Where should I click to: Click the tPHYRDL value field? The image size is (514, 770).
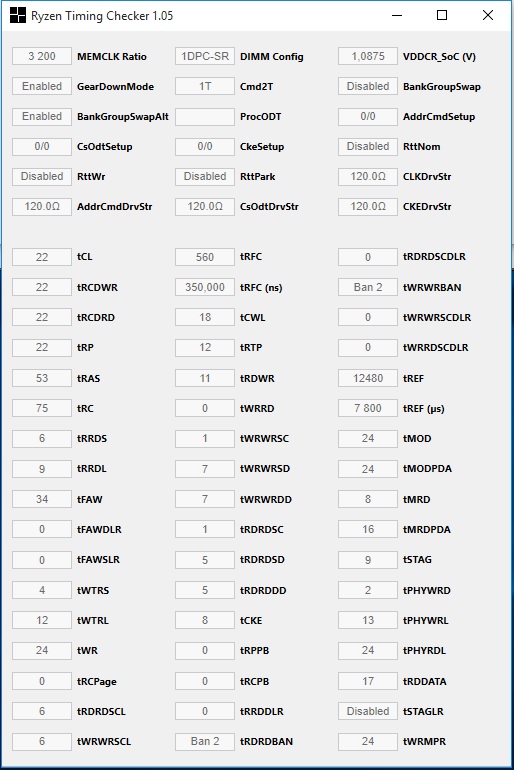point(368,650)
